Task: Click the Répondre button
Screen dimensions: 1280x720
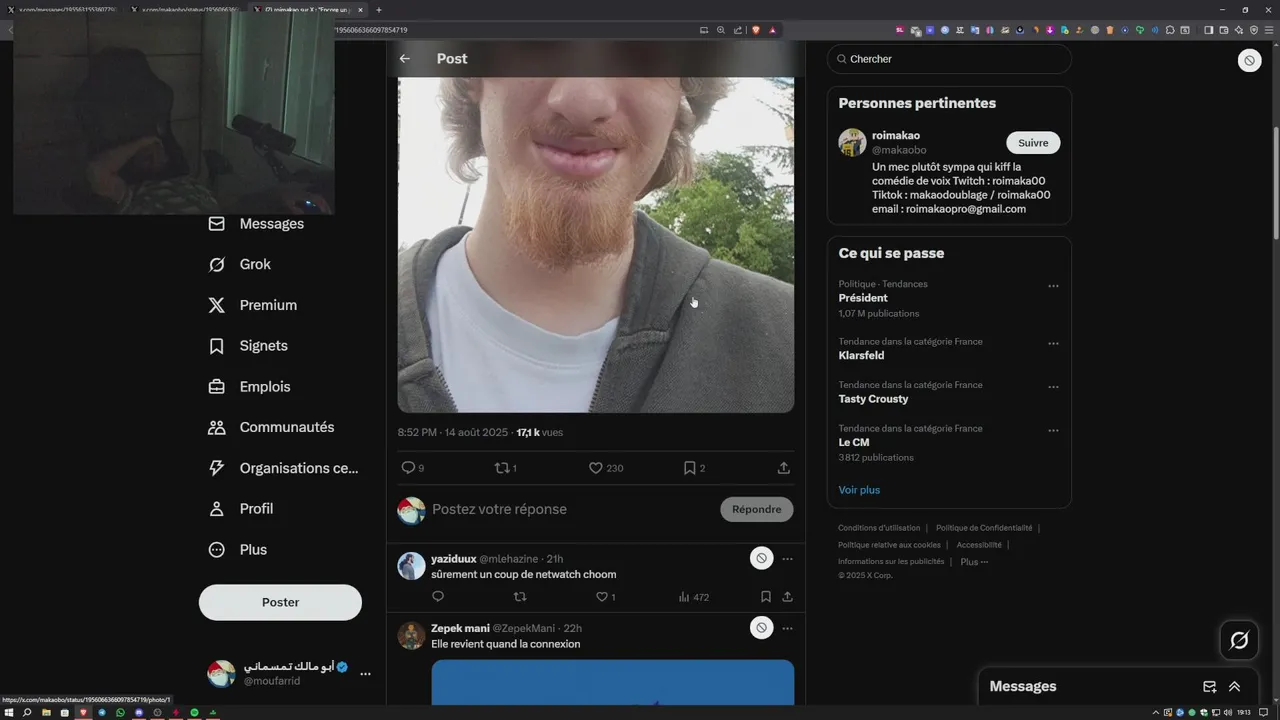Action: (x=756, y=509)
